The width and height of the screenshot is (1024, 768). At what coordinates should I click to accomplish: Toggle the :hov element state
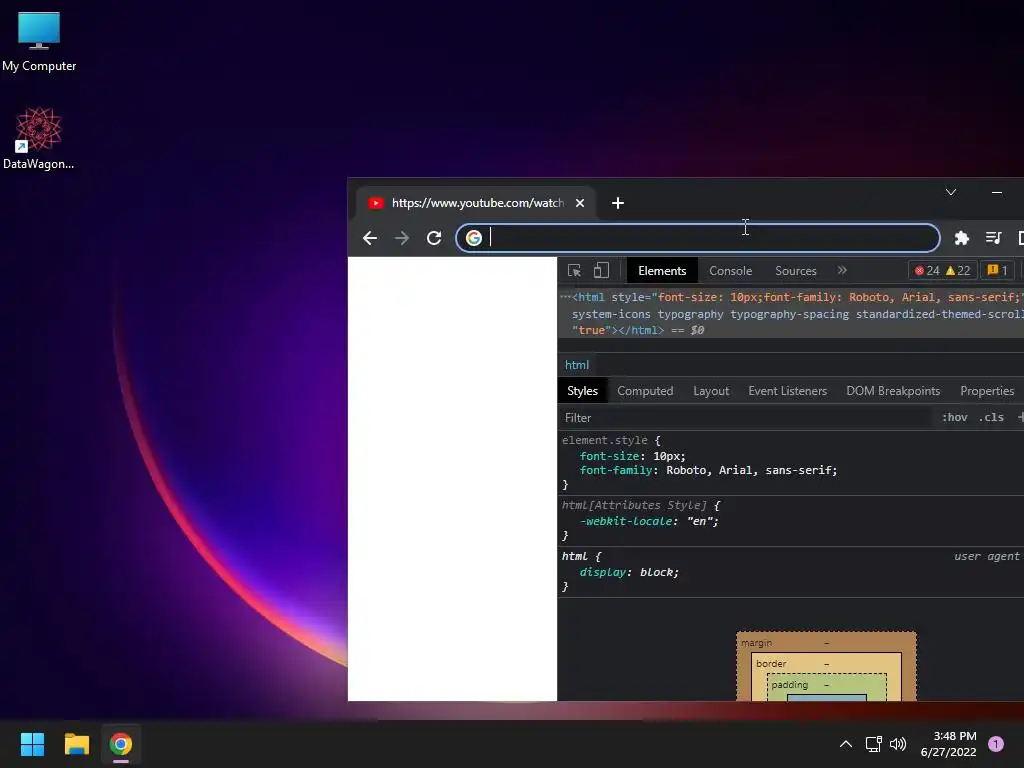[955, 417]
